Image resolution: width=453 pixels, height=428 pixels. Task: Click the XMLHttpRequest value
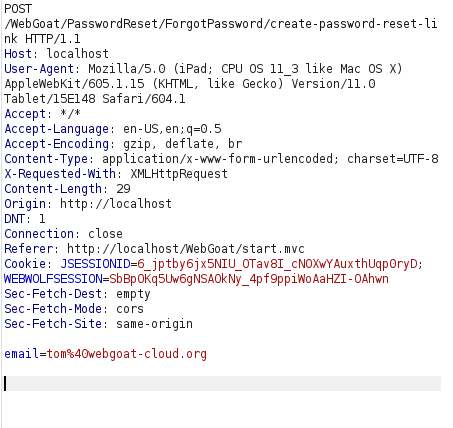[x=179, y=174]
